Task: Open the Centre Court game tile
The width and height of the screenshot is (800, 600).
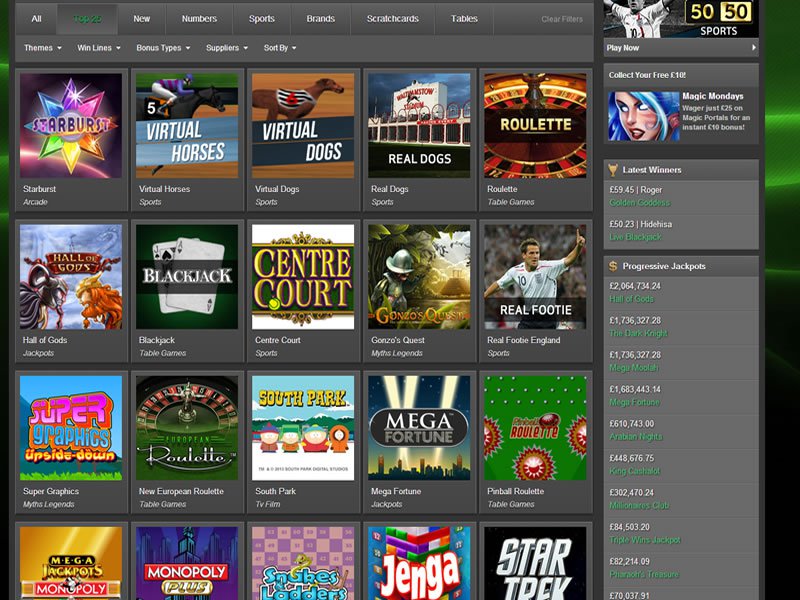Action: point(303,276)
